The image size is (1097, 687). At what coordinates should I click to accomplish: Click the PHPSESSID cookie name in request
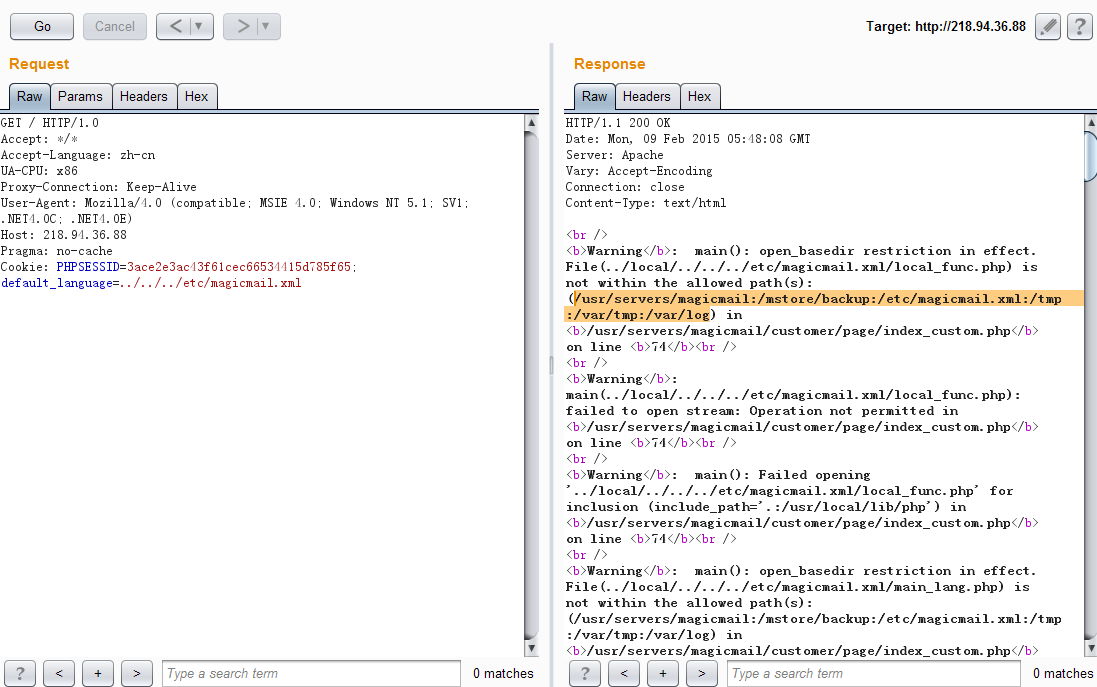(x=88, y=267)
